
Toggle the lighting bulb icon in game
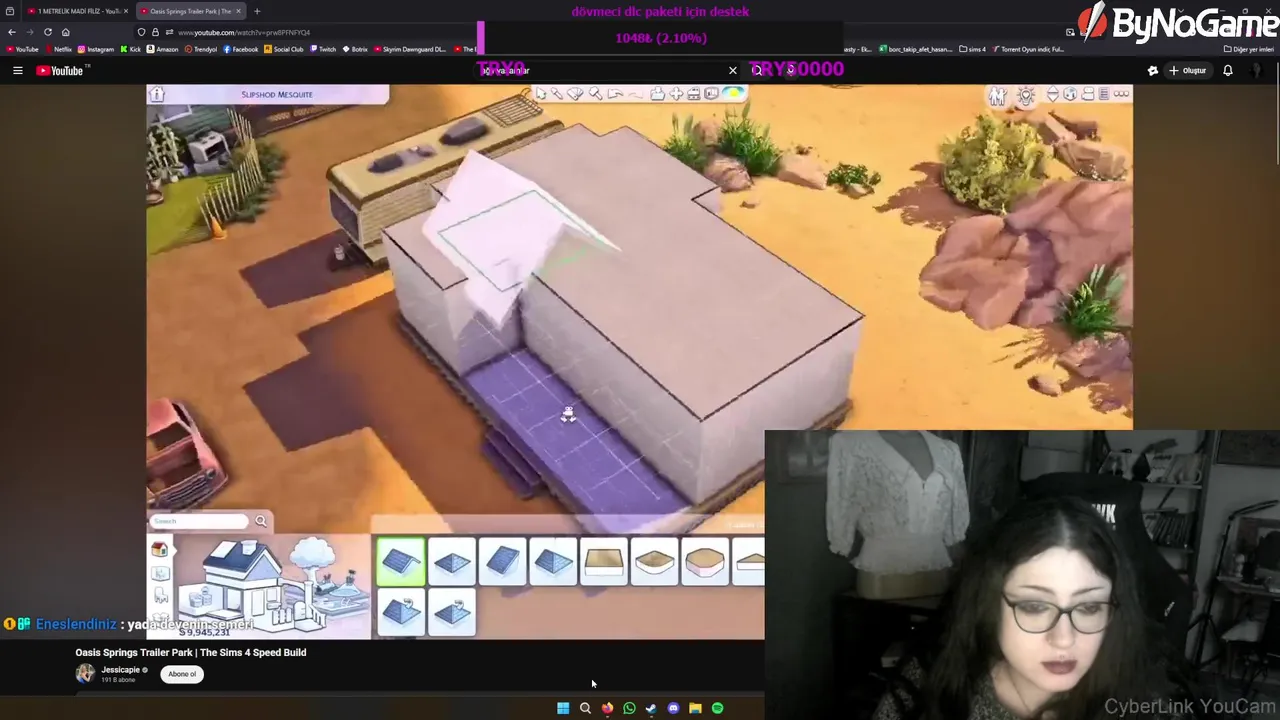(1026, 95)
